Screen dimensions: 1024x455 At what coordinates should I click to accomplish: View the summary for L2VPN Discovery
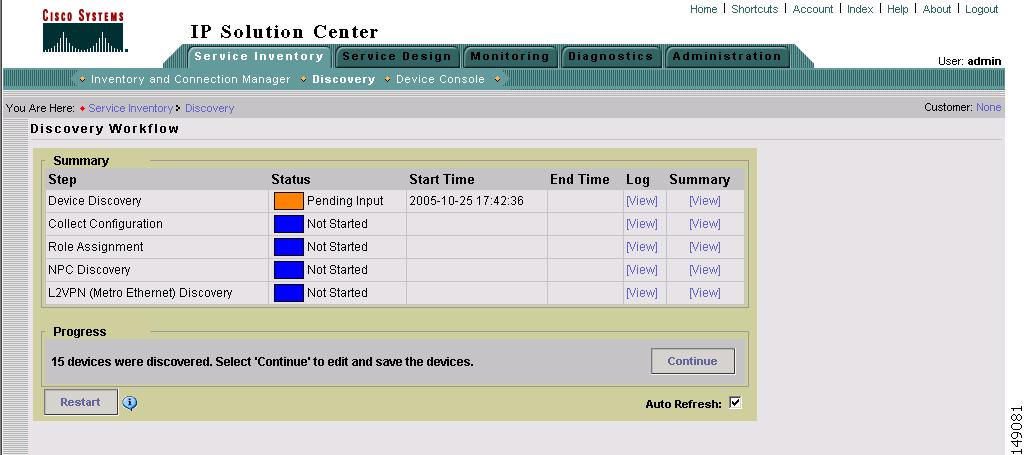705,292
